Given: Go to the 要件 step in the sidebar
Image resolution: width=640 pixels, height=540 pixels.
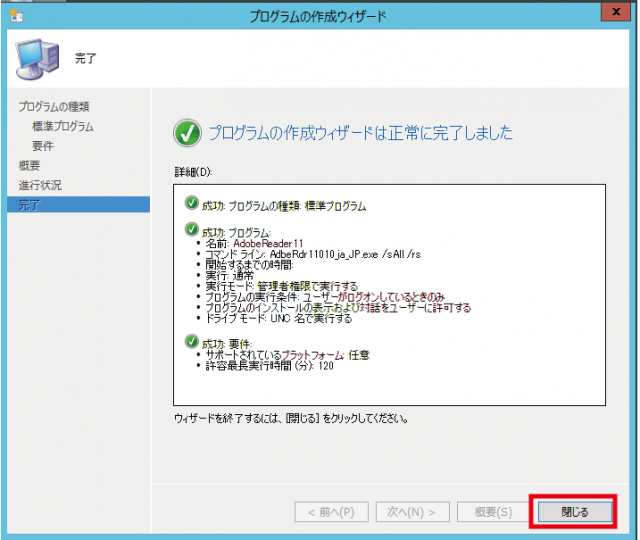Looking at the screenshot, I should pos(43,146).
